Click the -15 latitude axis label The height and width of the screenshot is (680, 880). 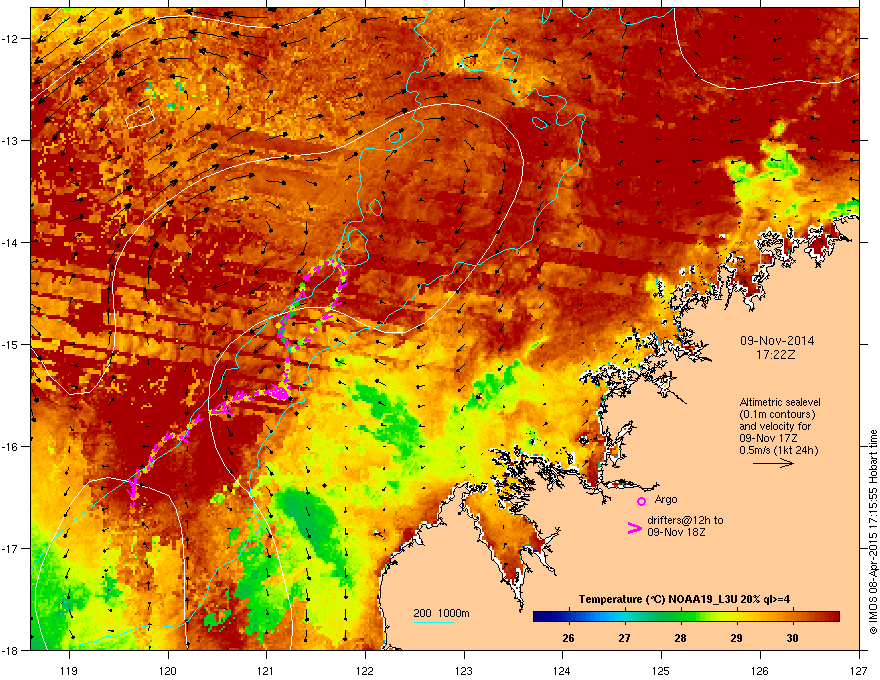coord(10,344)
